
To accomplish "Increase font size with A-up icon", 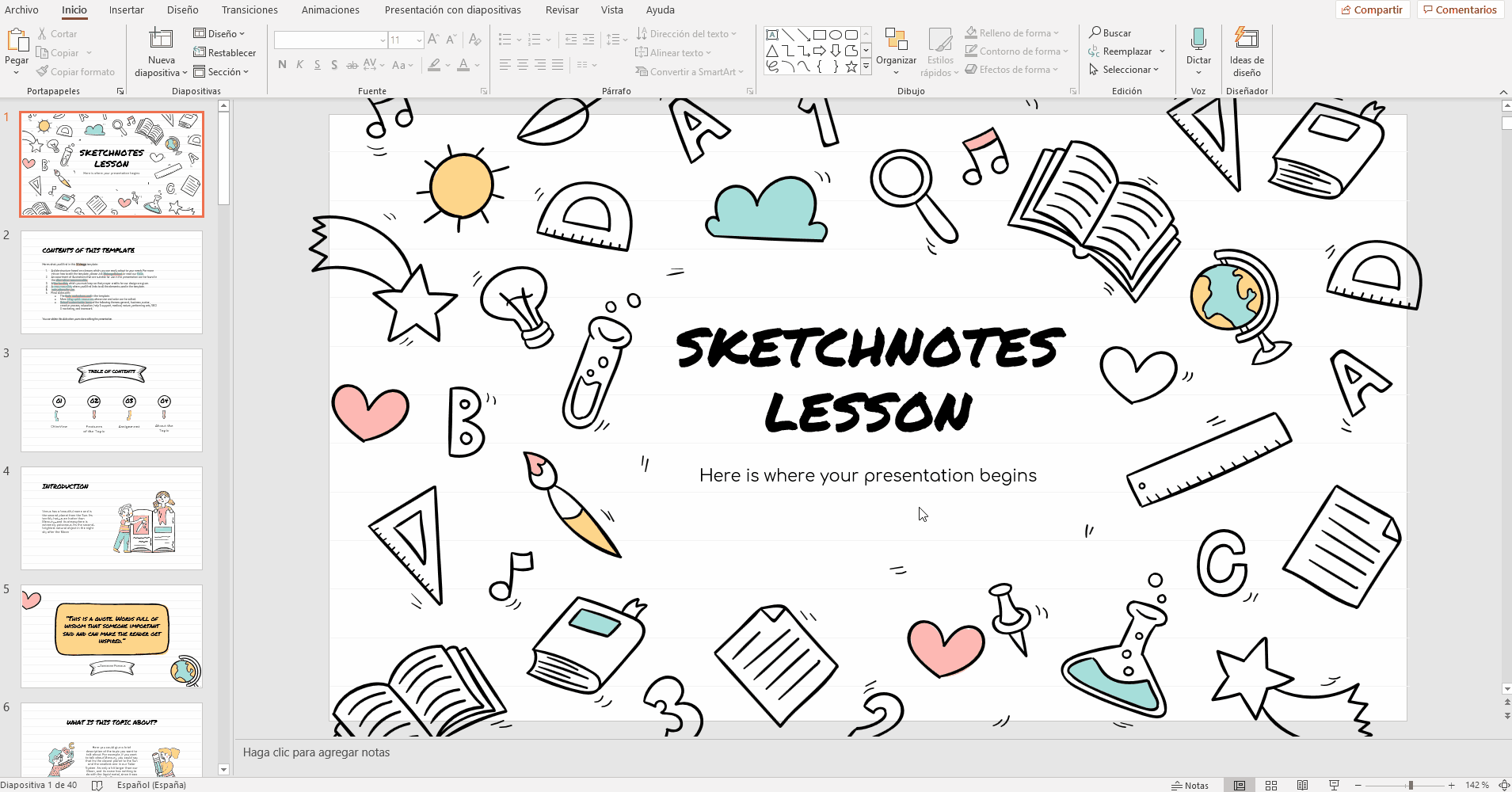I will point(433,40).
